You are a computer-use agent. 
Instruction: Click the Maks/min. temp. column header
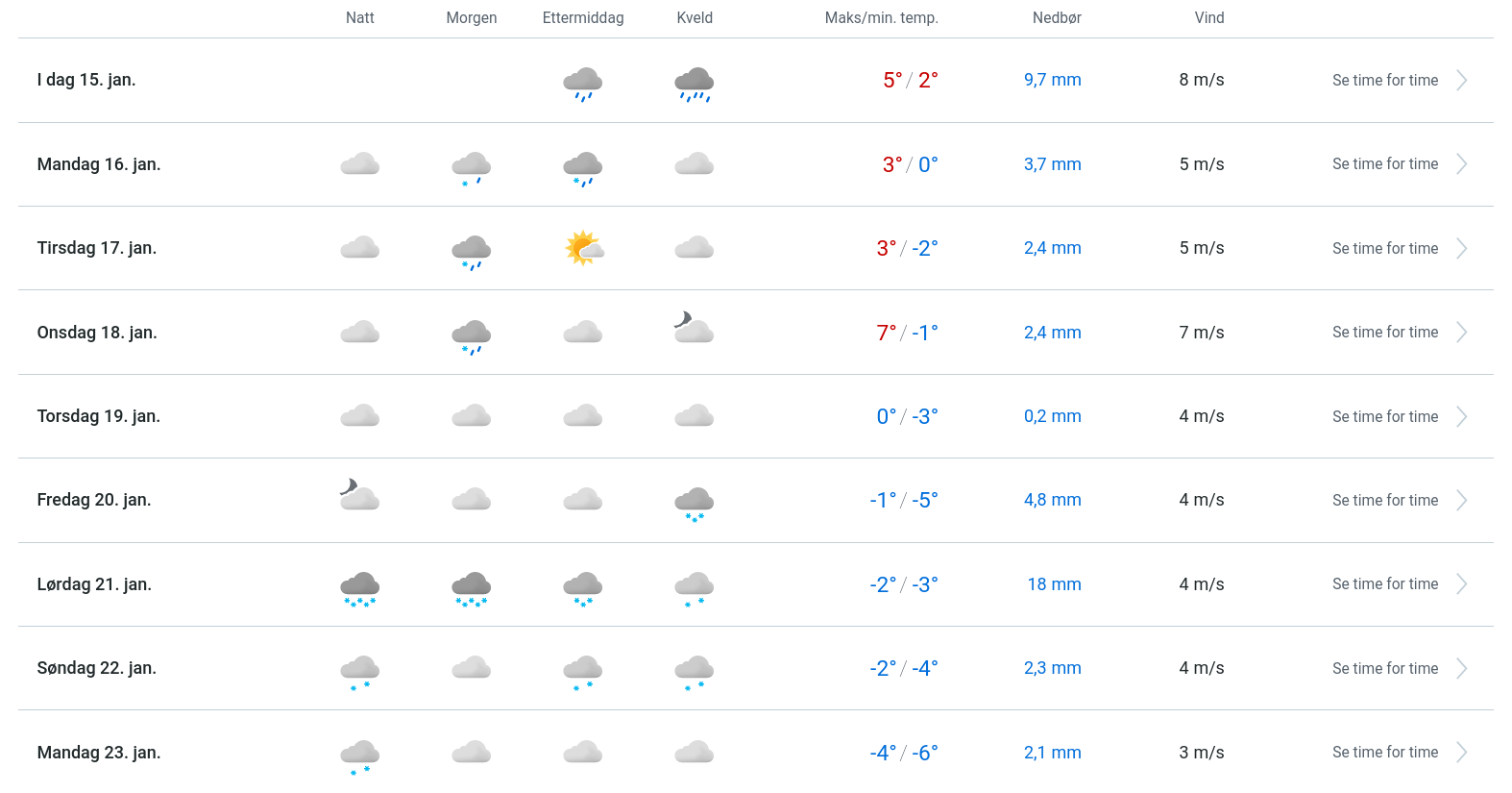point(881,18)
